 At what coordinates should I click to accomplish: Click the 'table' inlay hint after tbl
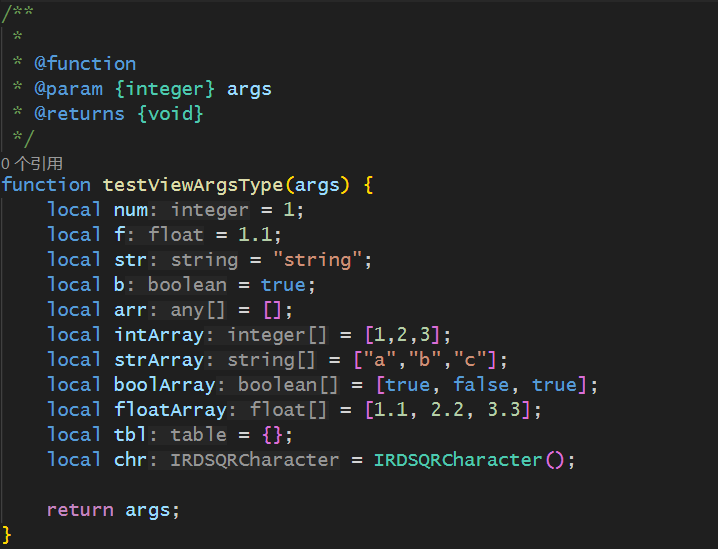pos(199,435)
